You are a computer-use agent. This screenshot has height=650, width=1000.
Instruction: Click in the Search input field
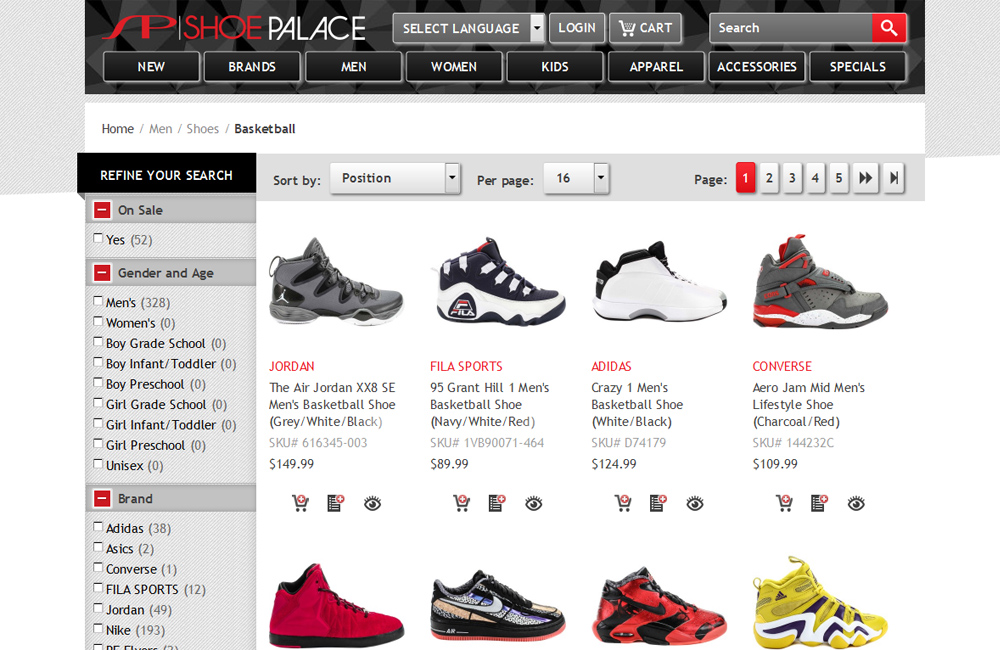tap(791, 28)
